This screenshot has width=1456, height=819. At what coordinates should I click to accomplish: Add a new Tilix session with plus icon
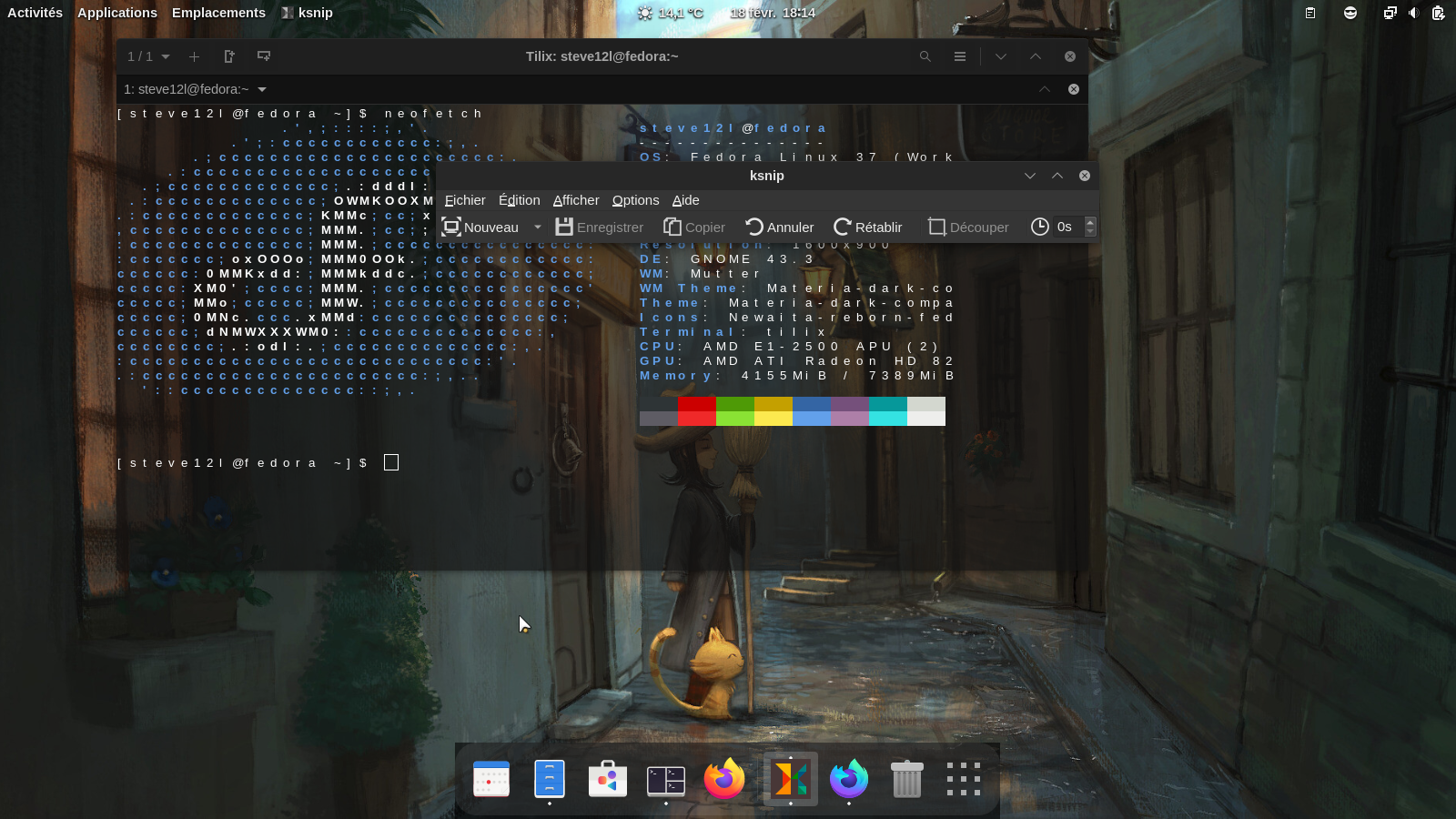[194, 56]
